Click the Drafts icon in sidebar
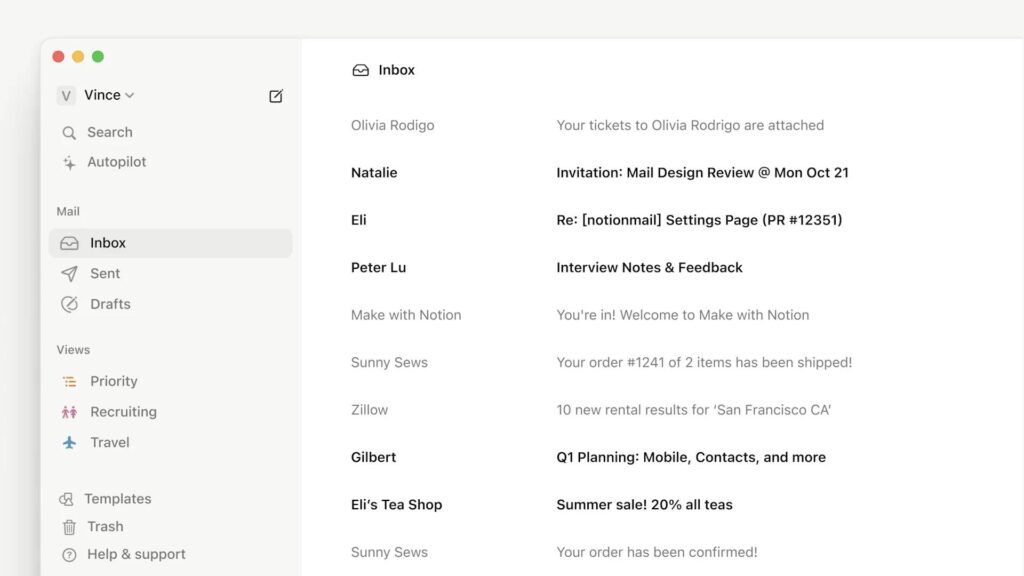1024x576 pixels. click(x=69, y=304)
